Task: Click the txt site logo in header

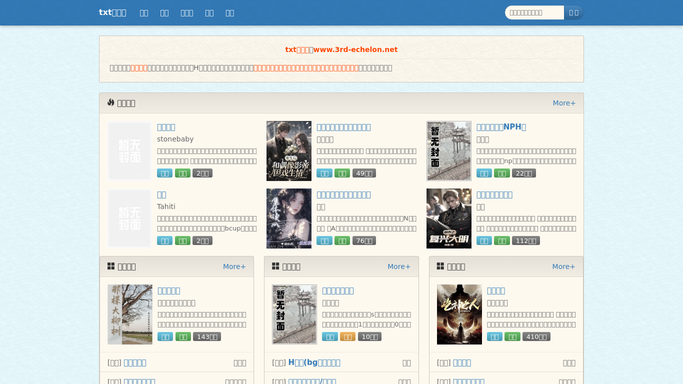Action: (112, 13)
